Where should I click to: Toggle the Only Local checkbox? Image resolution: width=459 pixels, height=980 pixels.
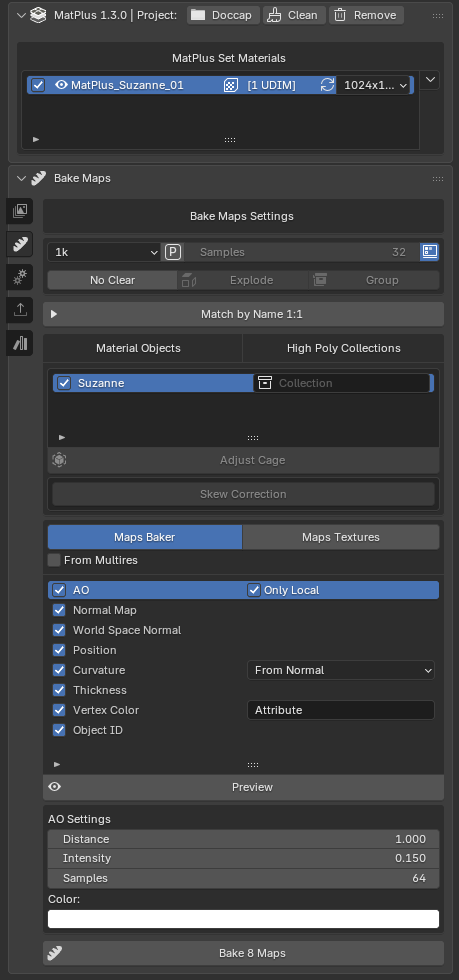253,590
